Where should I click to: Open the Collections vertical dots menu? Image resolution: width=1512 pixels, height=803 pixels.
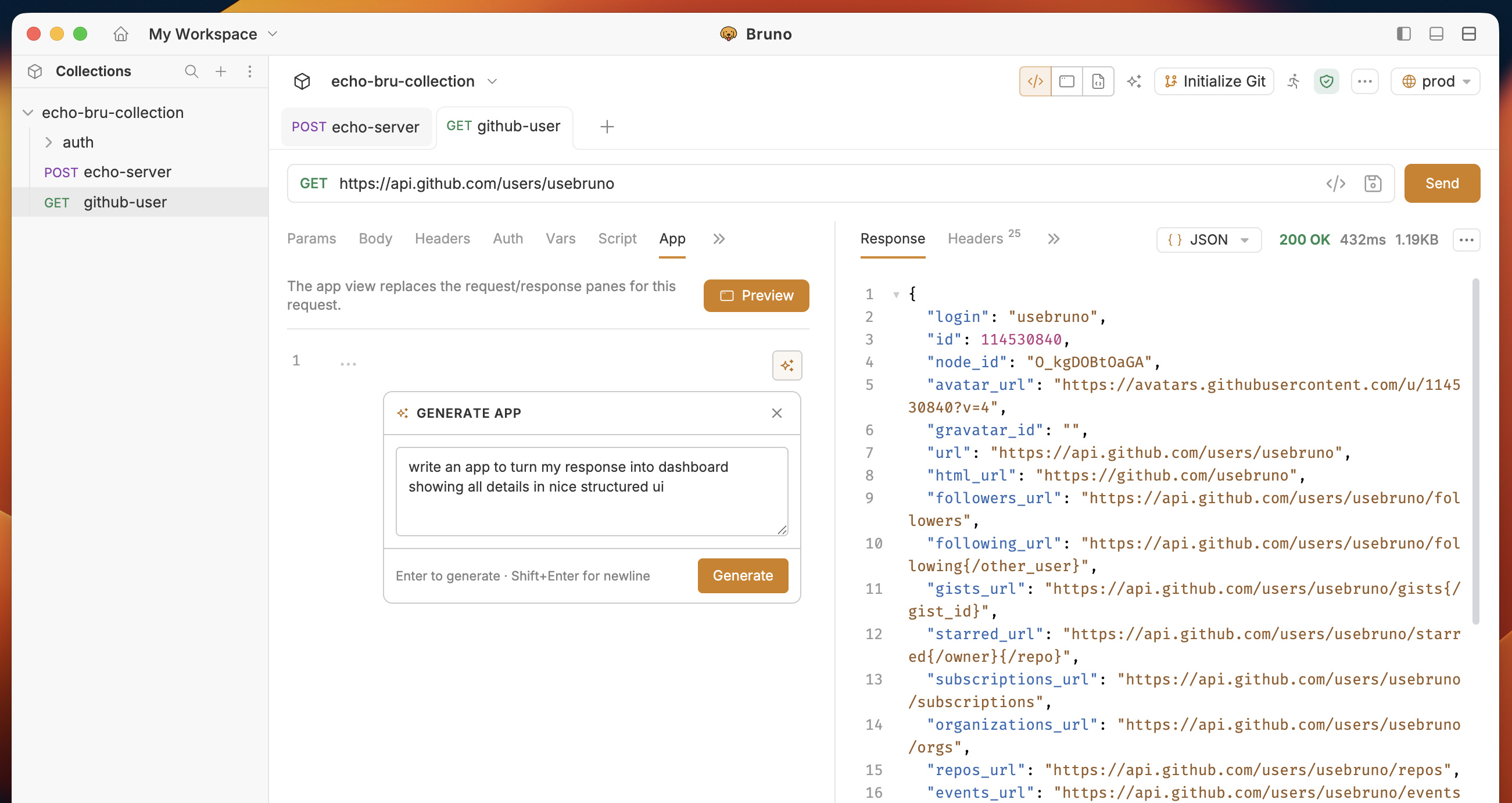pos(250,71)
